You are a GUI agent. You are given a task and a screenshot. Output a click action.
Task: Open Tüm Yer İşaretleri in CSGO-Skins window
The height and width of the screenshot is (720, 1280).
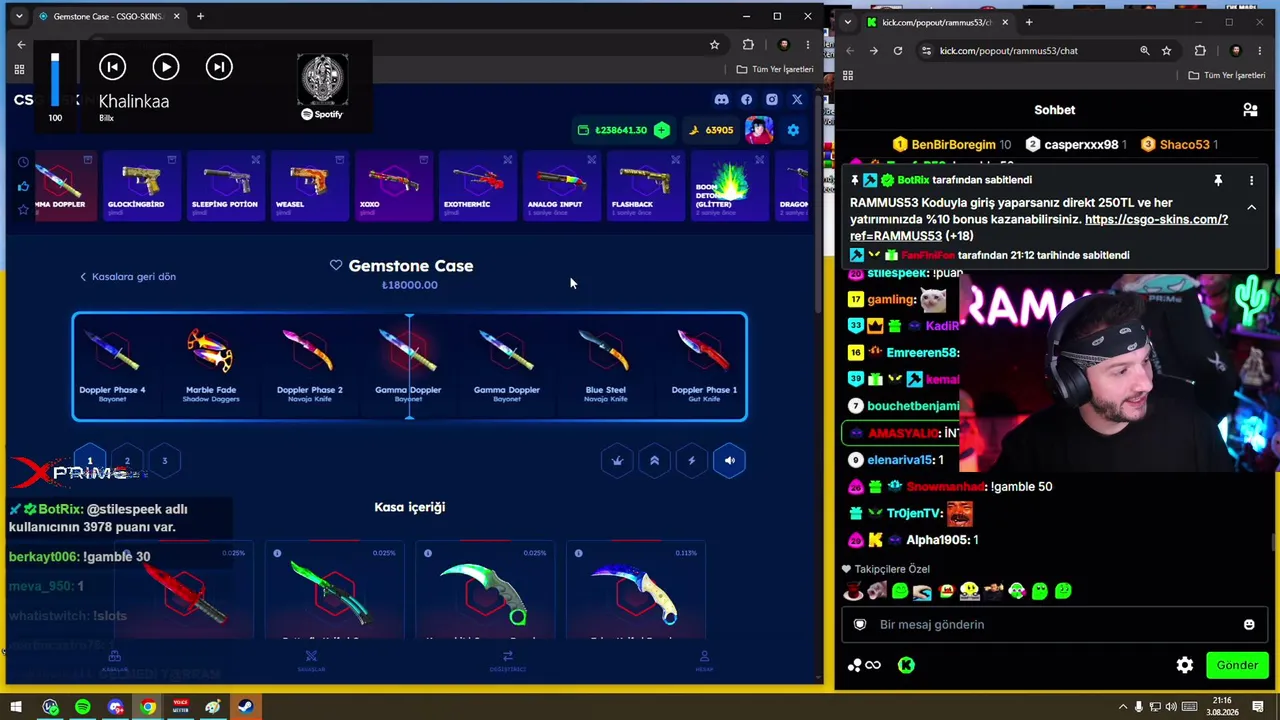pos(775,69)
